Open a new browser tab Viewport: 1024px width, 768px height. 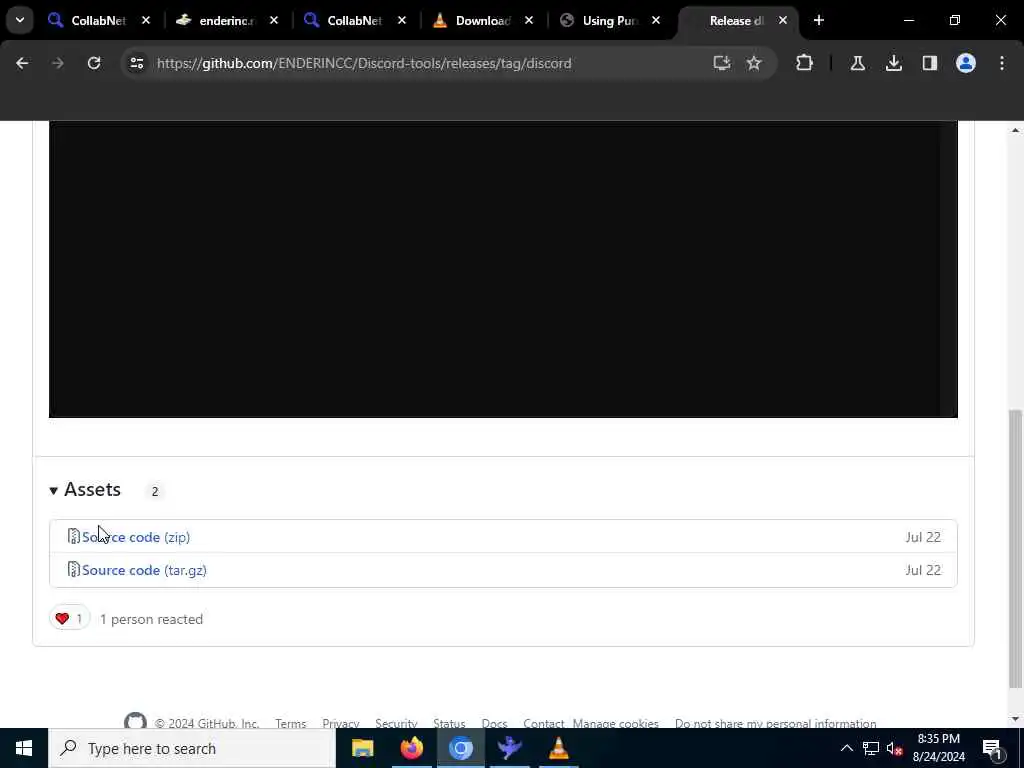(818, 20)
